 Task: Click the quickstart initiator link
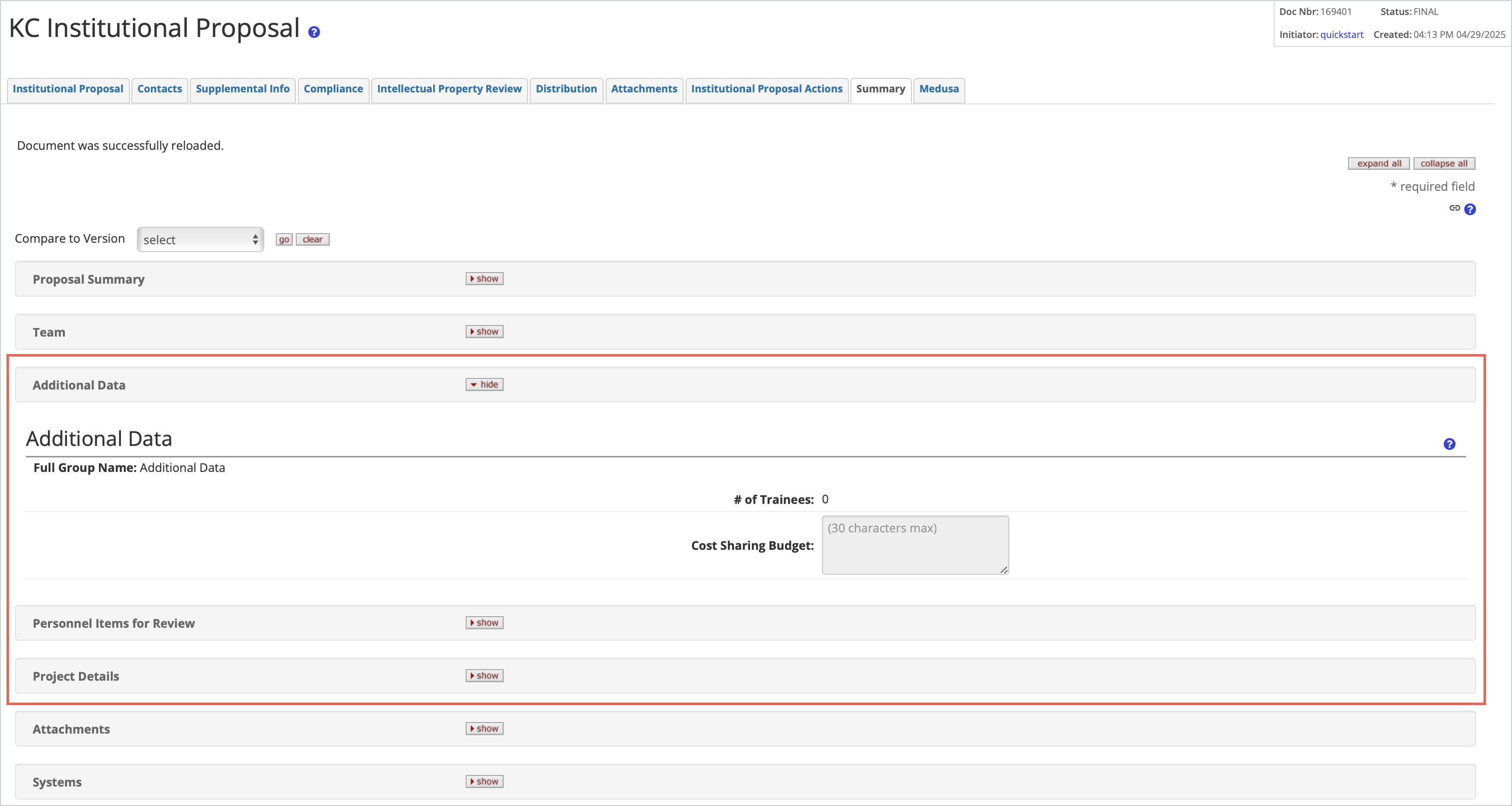[x=1342, y=34]
